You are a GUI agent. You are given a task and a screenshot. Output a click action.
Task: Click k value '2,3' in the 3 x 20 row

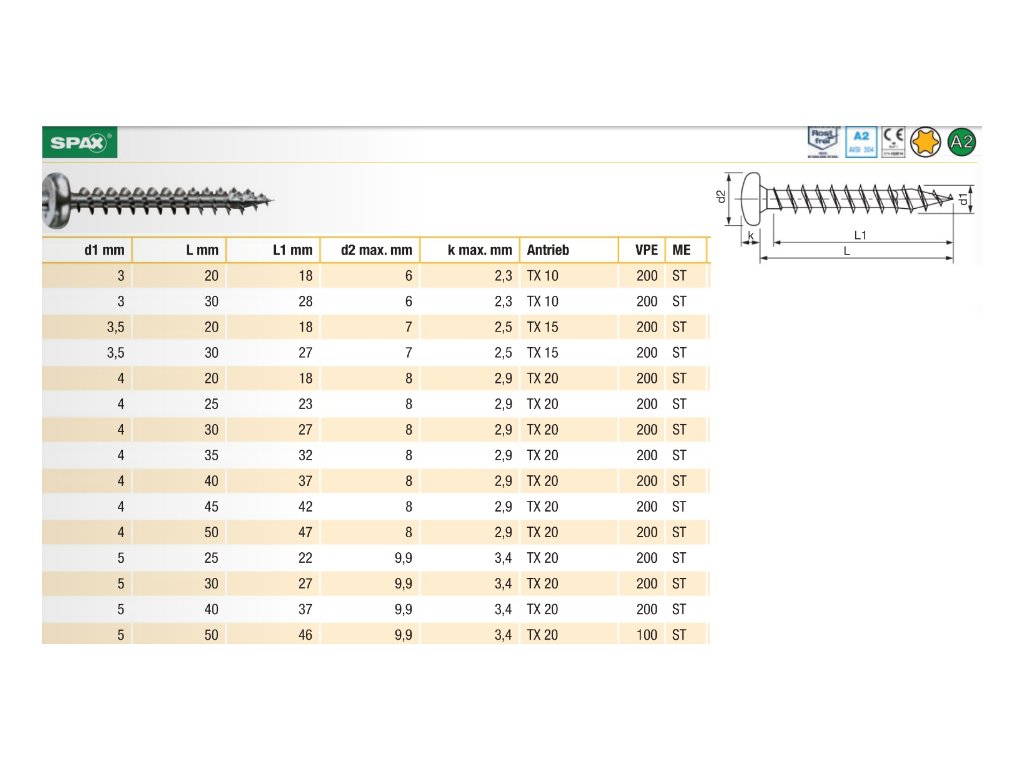point(503,276)
